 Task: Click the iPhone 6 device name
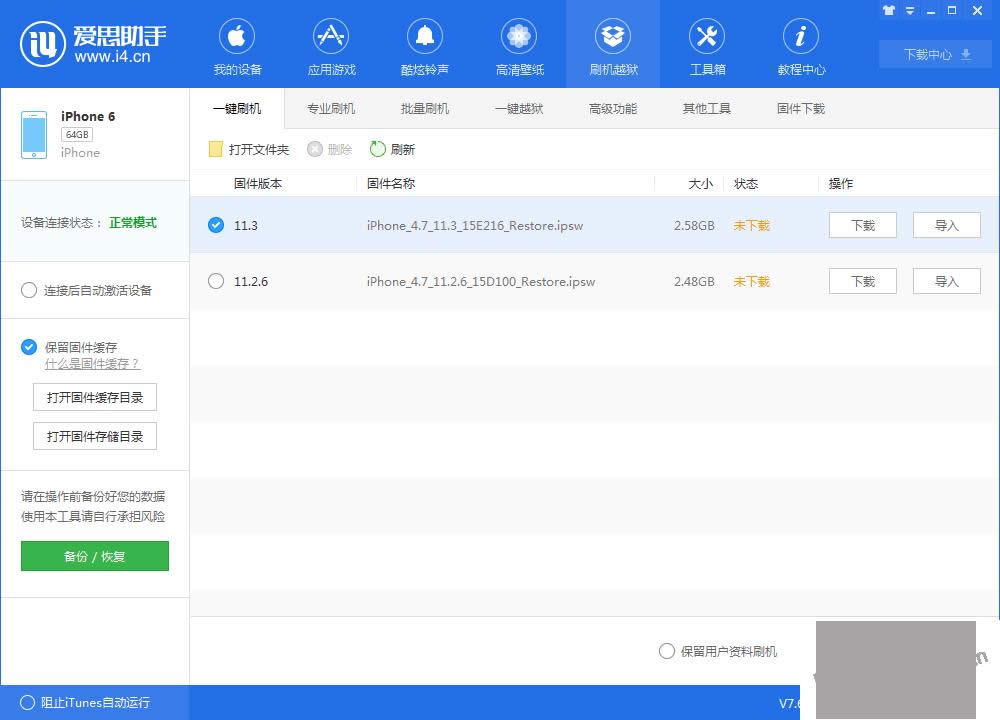88,116
